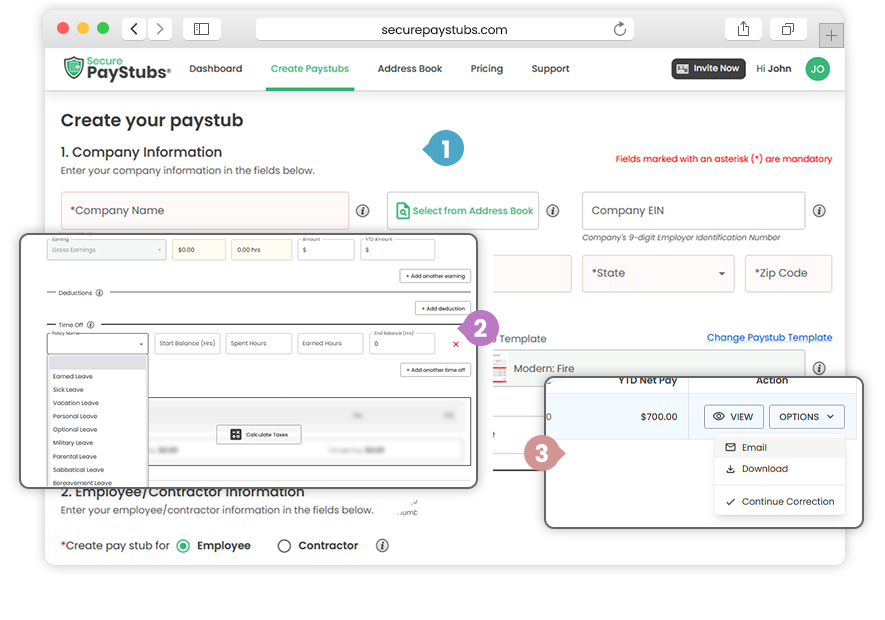
Task: Click the Company Name input field
Action: (x=205, y=211)
